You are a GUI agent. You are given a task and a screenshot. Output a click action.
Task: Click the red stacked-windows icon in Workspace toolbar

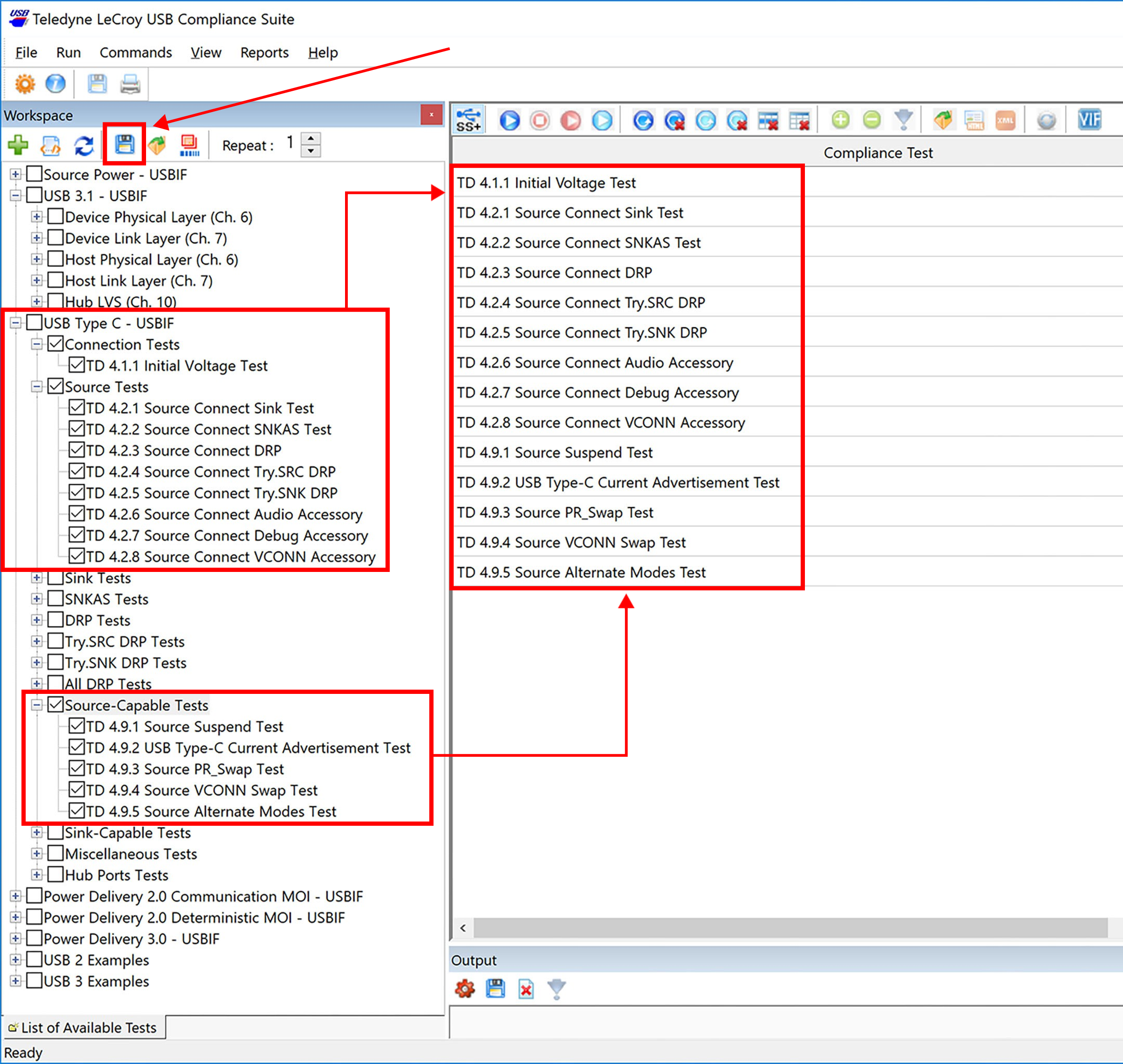tap(190, 145)
